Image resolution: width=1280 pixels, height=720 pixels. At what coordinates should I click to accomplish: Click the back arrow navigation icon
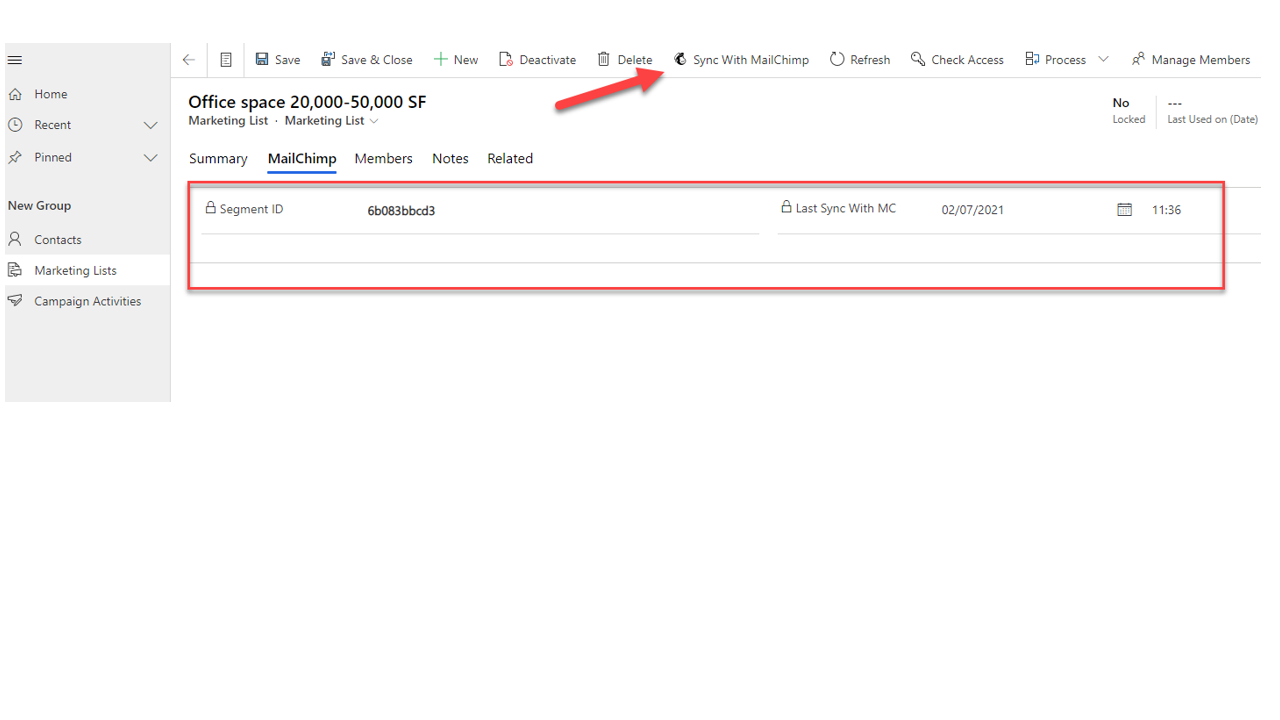(188, 59)
